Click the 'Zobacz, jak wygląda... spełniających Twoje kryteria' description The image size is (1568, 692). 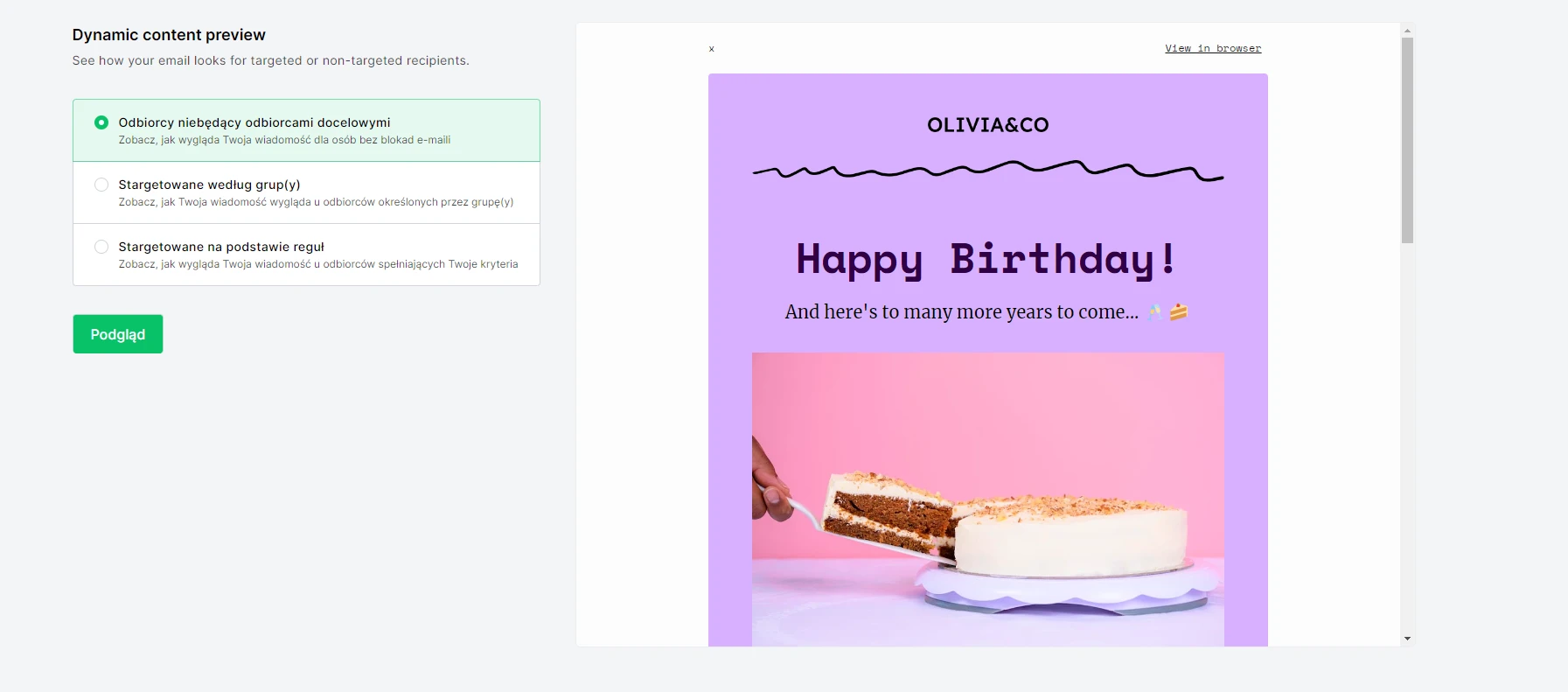(x=318, y=264)
